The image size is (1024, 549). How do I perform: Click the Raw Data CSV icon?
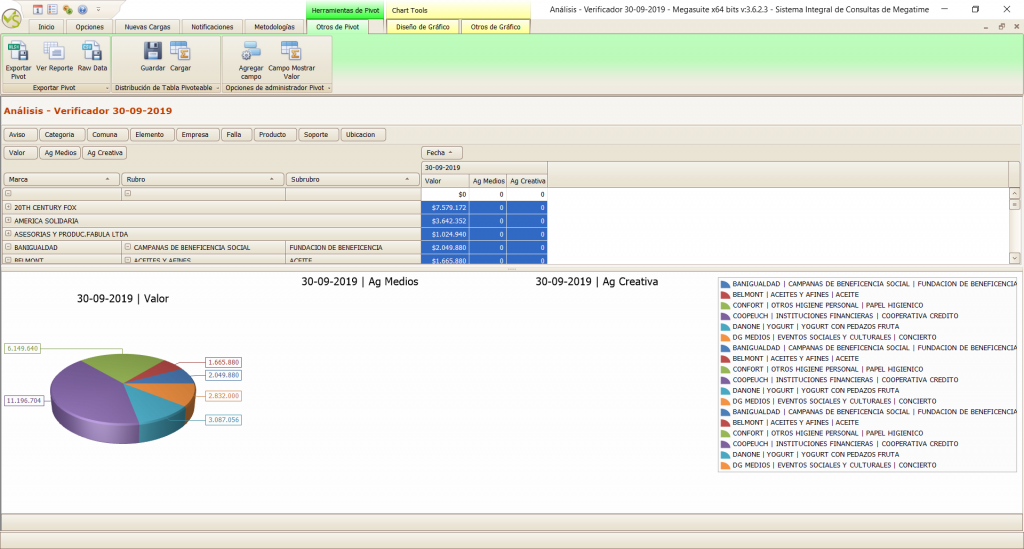[x=92, y=51]
